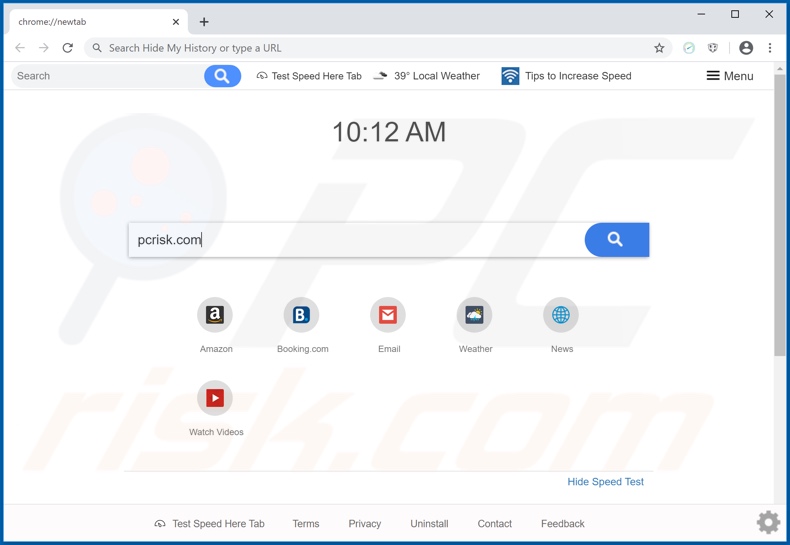
Task: Open the News globe shortcut icon
Action: (561, 315)
